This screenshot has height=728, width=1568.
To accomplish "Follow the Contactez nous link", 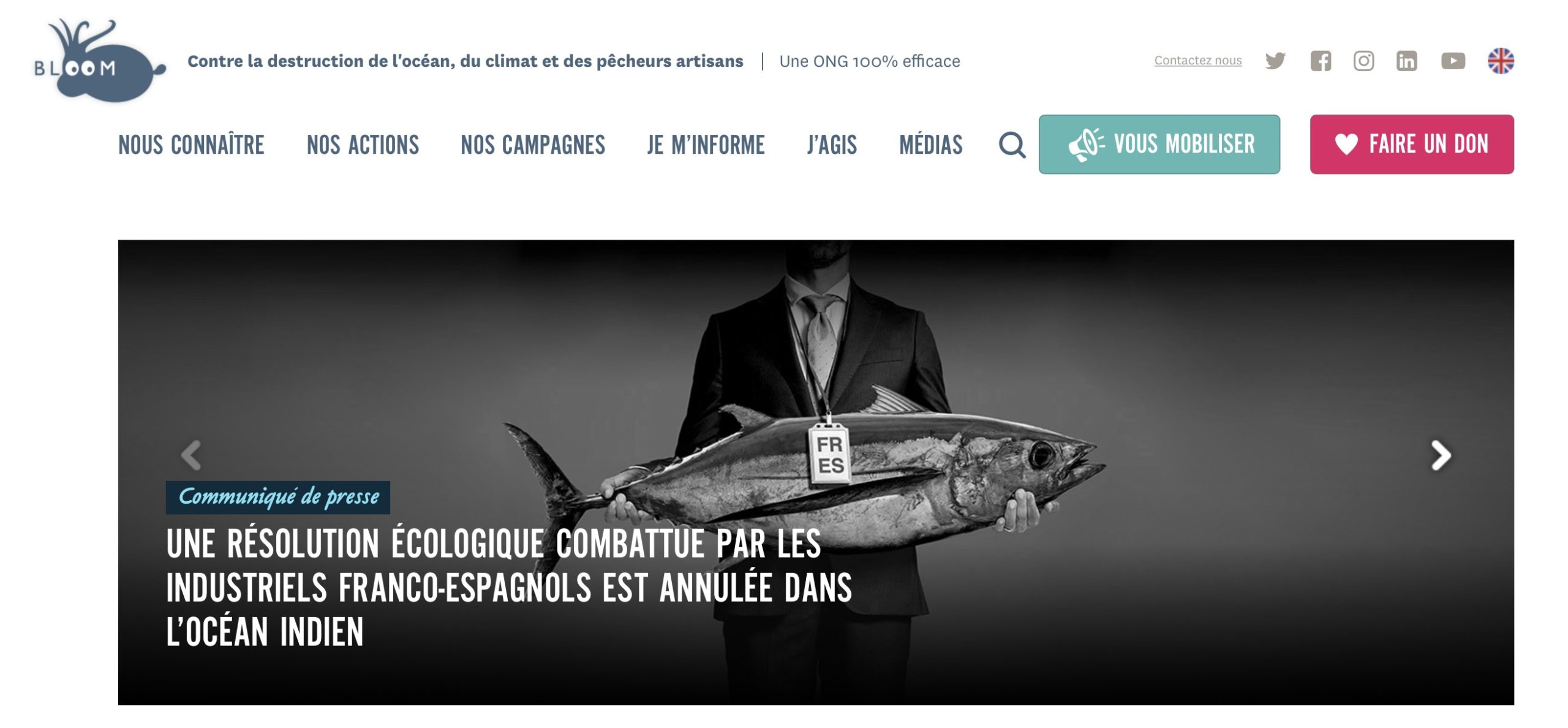I will point(1198,60).
